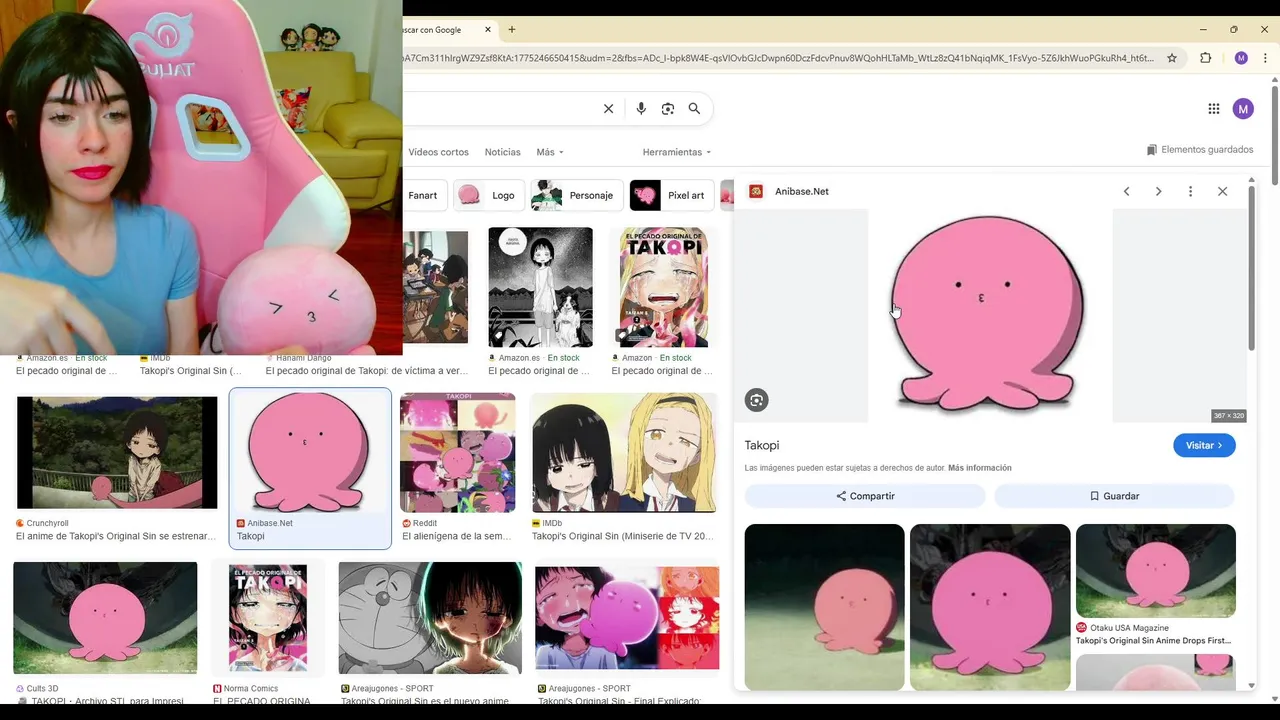
Task: Open Chrome extensions puzzle icon
Action: [x=1205, y=58]
